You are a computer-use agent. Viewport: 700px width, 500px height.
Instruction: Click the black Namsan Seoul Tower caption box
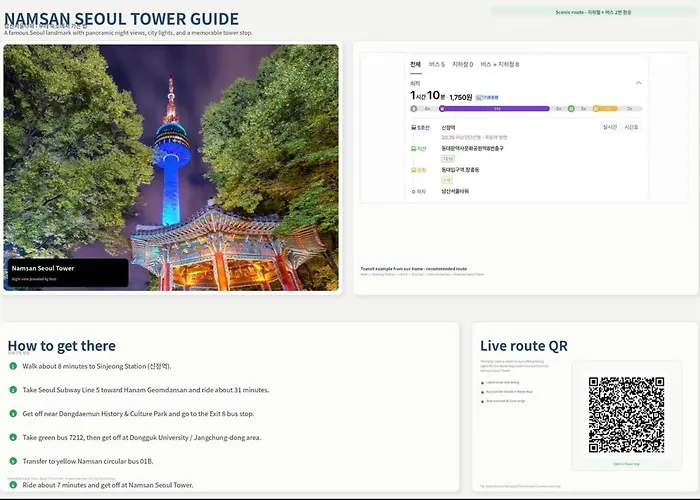click(68, 272)
